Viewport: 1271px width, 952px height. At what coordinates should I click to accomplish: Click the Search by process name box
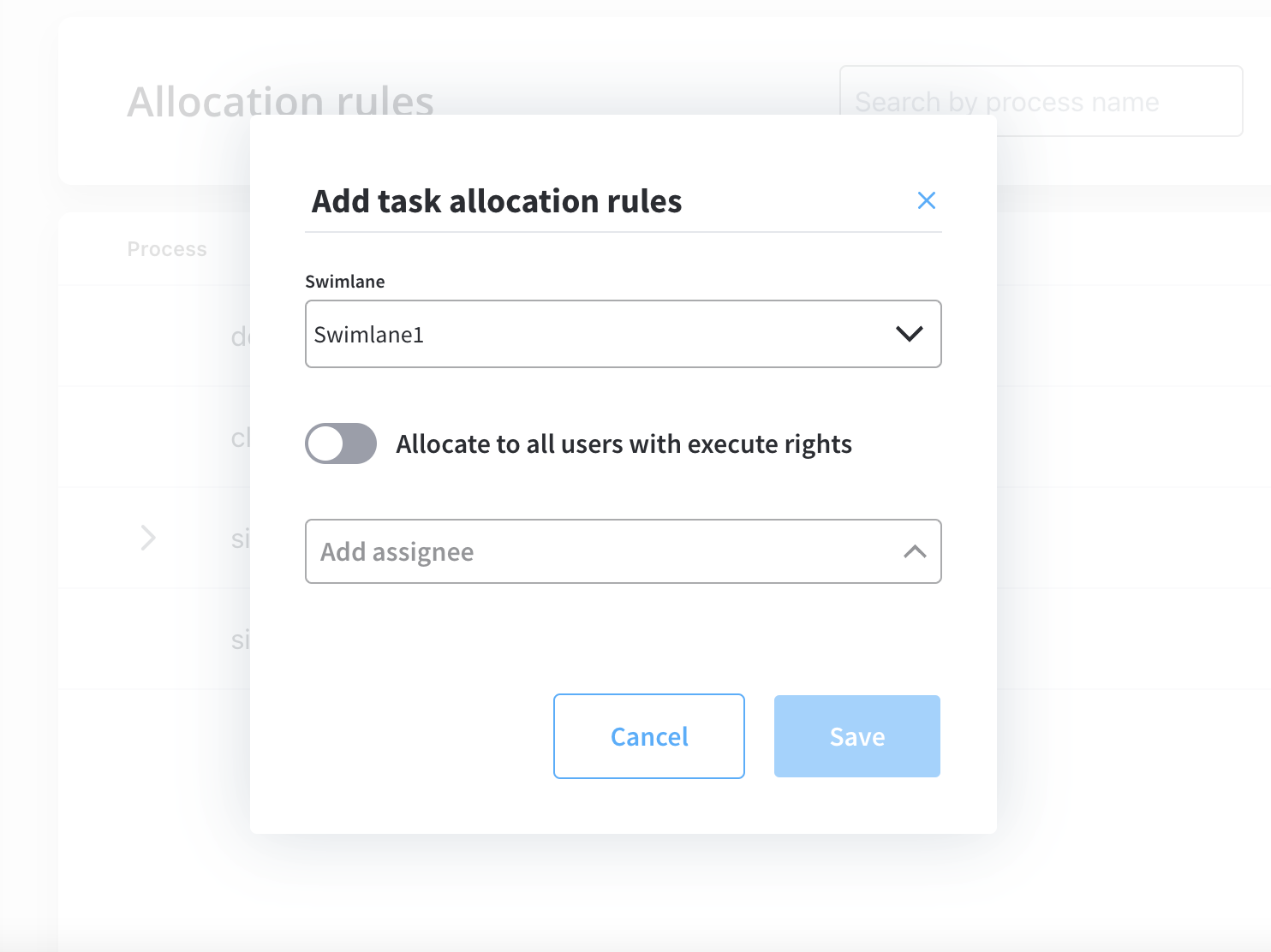1041,101
